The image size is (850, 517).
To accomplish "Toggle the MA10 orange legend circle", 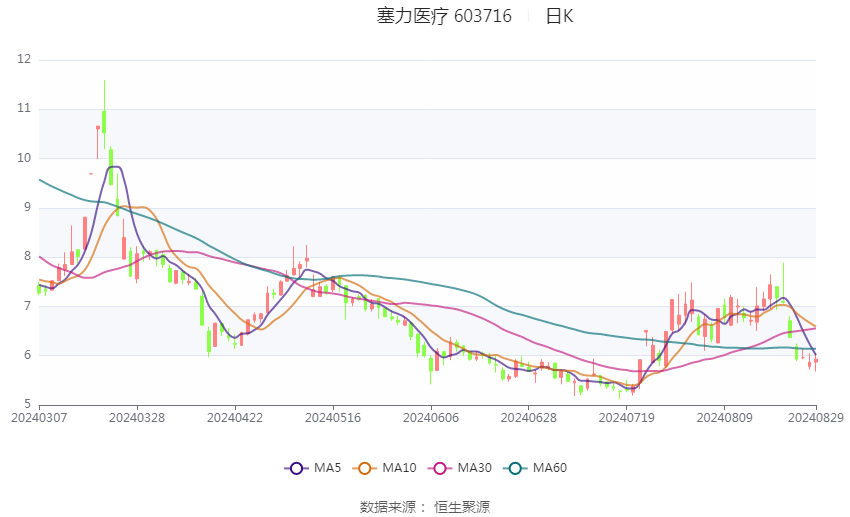I will (x=364, y=468).
